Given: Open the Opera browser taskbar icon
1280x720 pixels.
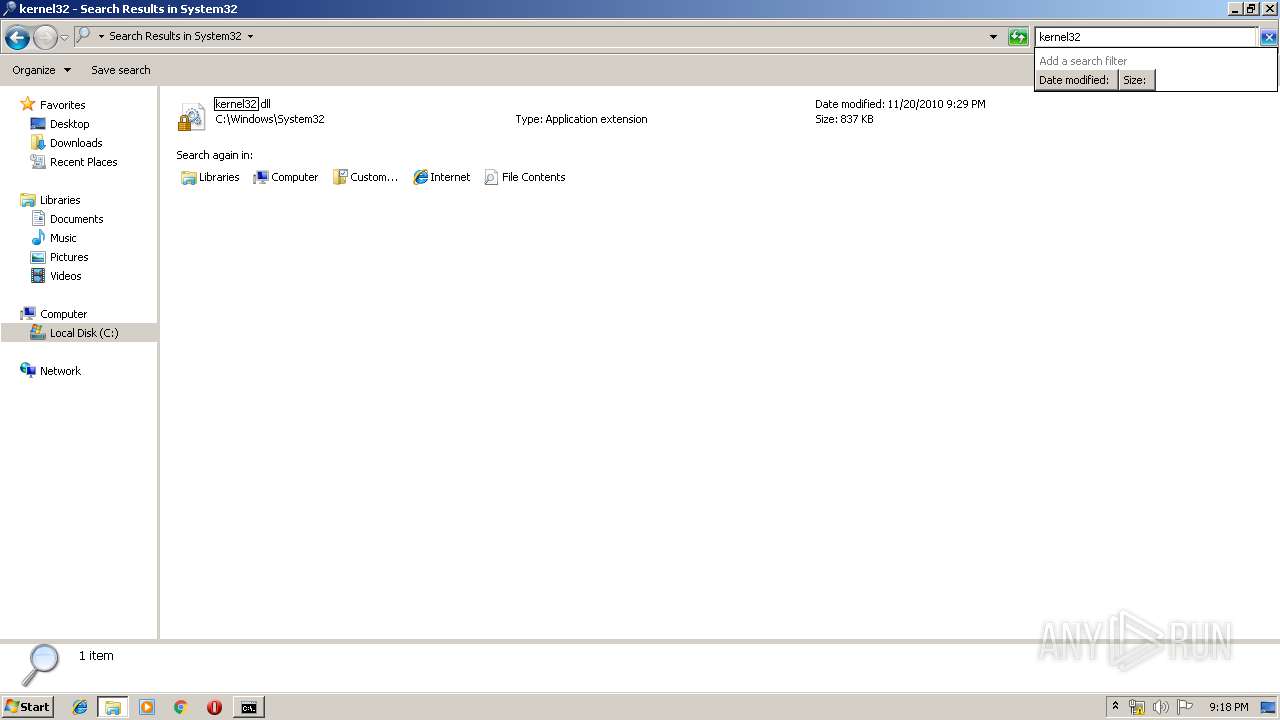Looking at the screenshot, I should click(x=214, y=707).
